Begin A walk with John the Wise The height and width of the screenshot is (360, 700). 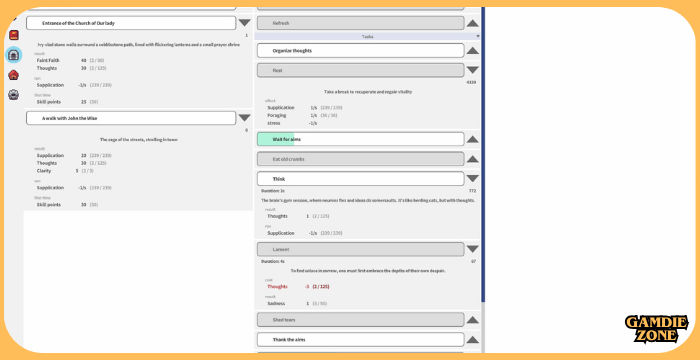131,118
